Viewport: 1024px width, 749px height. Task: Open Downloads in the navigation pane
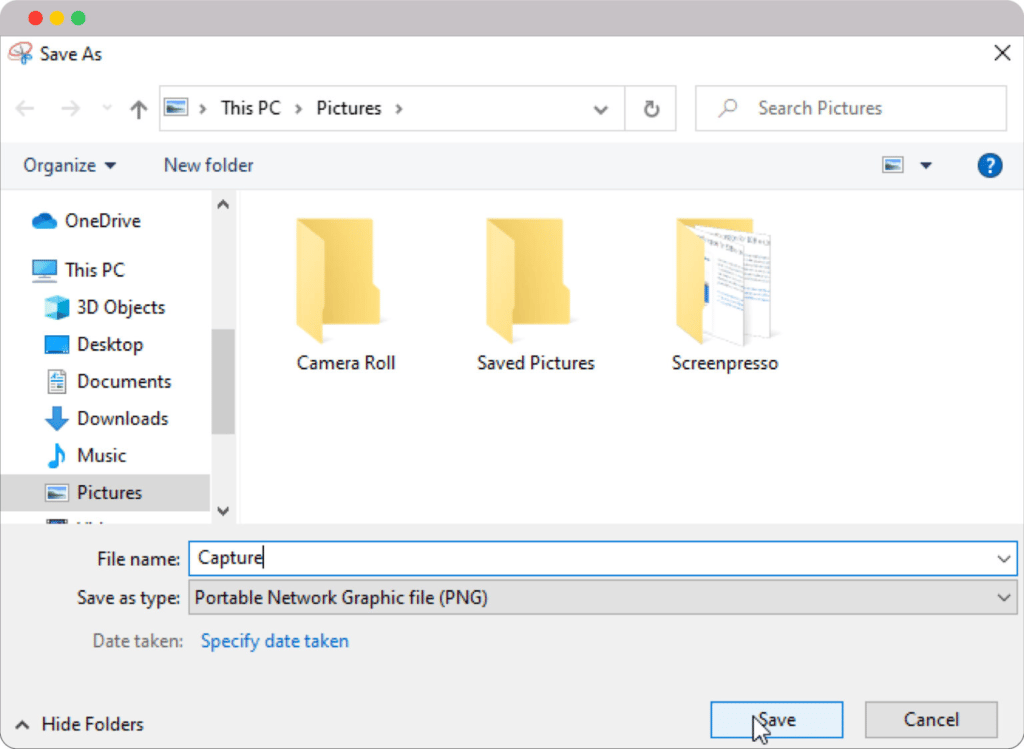point(122,418)
